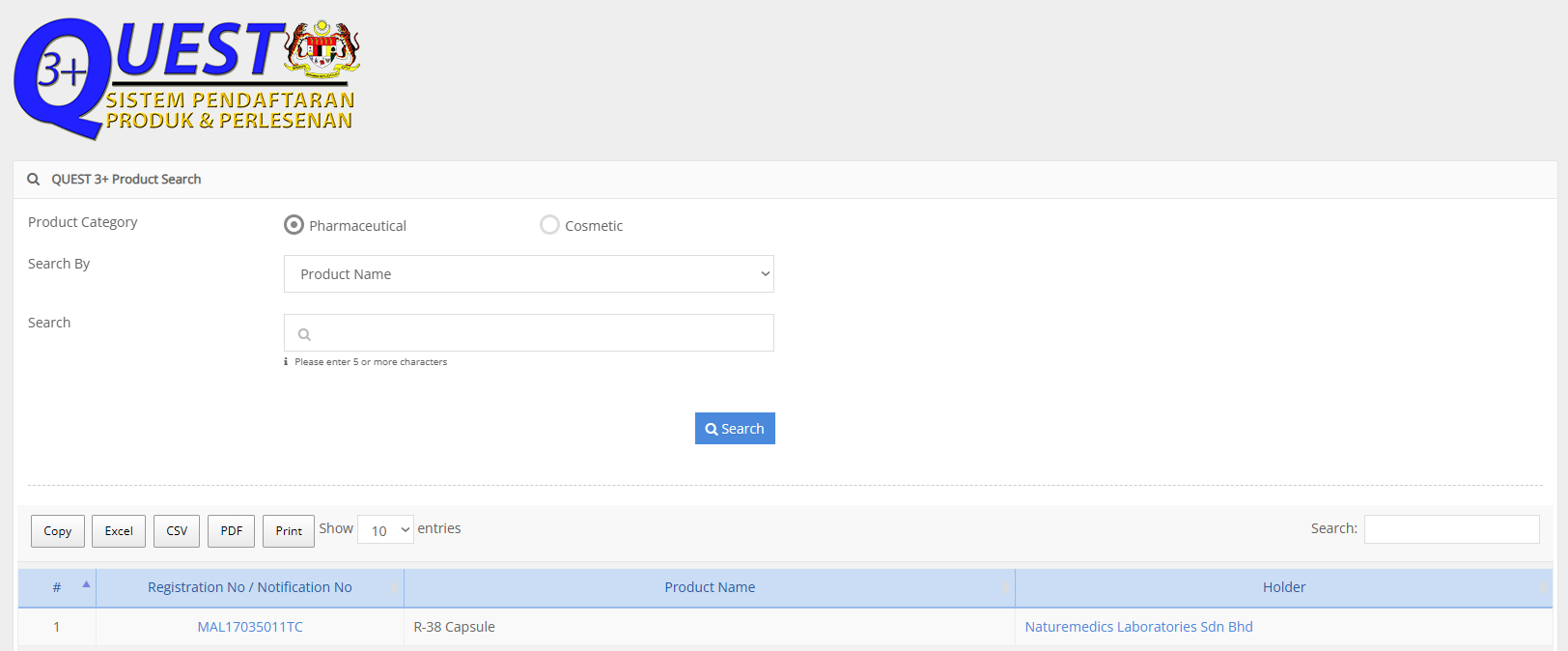Image resolution: width=1568 pixels, height=651 pixels.
Task: Click the QUEST 3+ logo
Action: [x=186, y=77]
